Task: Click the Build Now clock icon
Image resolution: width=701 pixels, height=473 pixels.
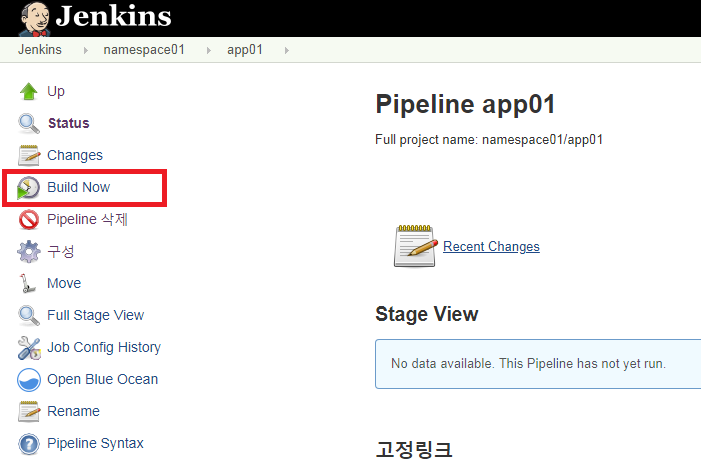Action: (28, 187)
